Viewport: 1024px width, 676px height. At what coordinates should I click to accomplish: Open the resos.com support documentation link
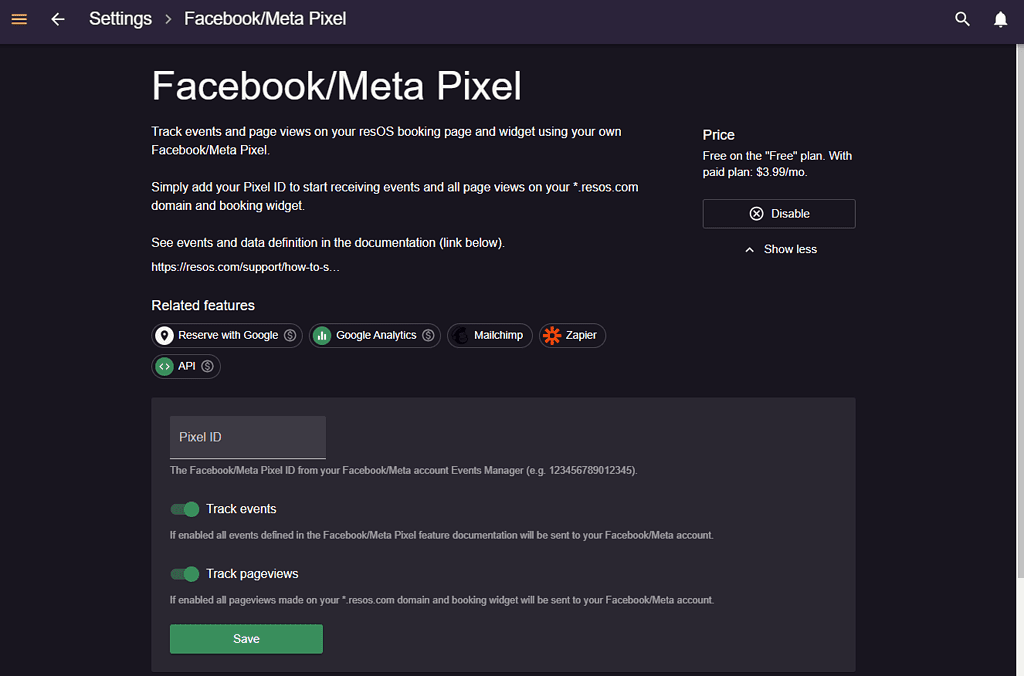[x=246, y=266]
